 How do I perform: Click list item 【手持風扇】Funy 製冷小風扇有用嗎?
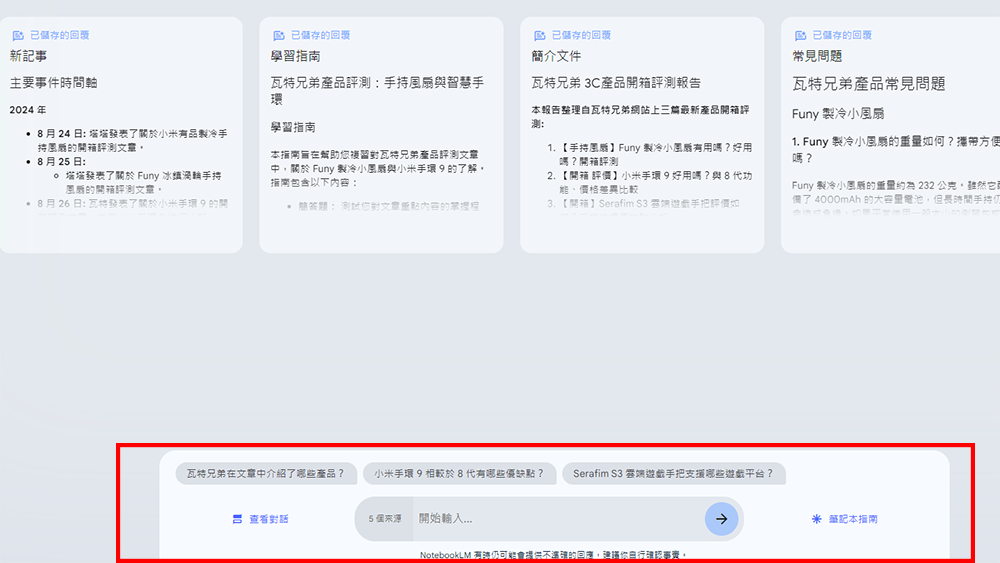click(656, 154)
